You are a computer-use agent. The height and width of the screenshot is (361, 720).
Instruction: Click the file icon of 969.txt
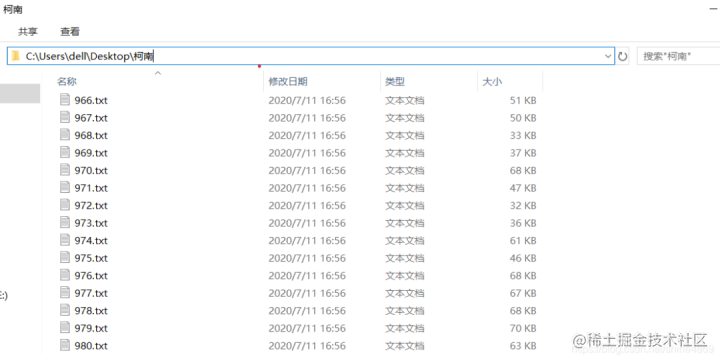65,152
